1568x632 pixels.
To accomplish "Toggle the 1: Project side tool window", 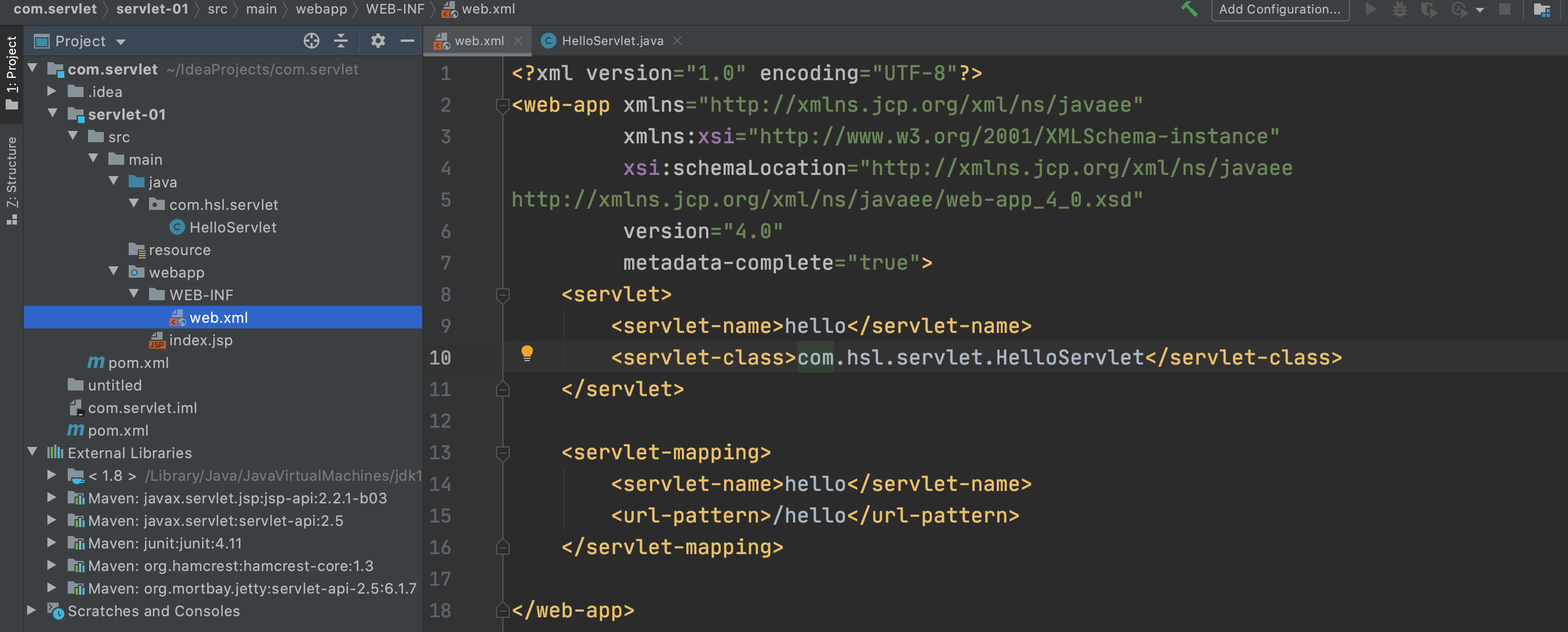I will (x=11, y=72).
